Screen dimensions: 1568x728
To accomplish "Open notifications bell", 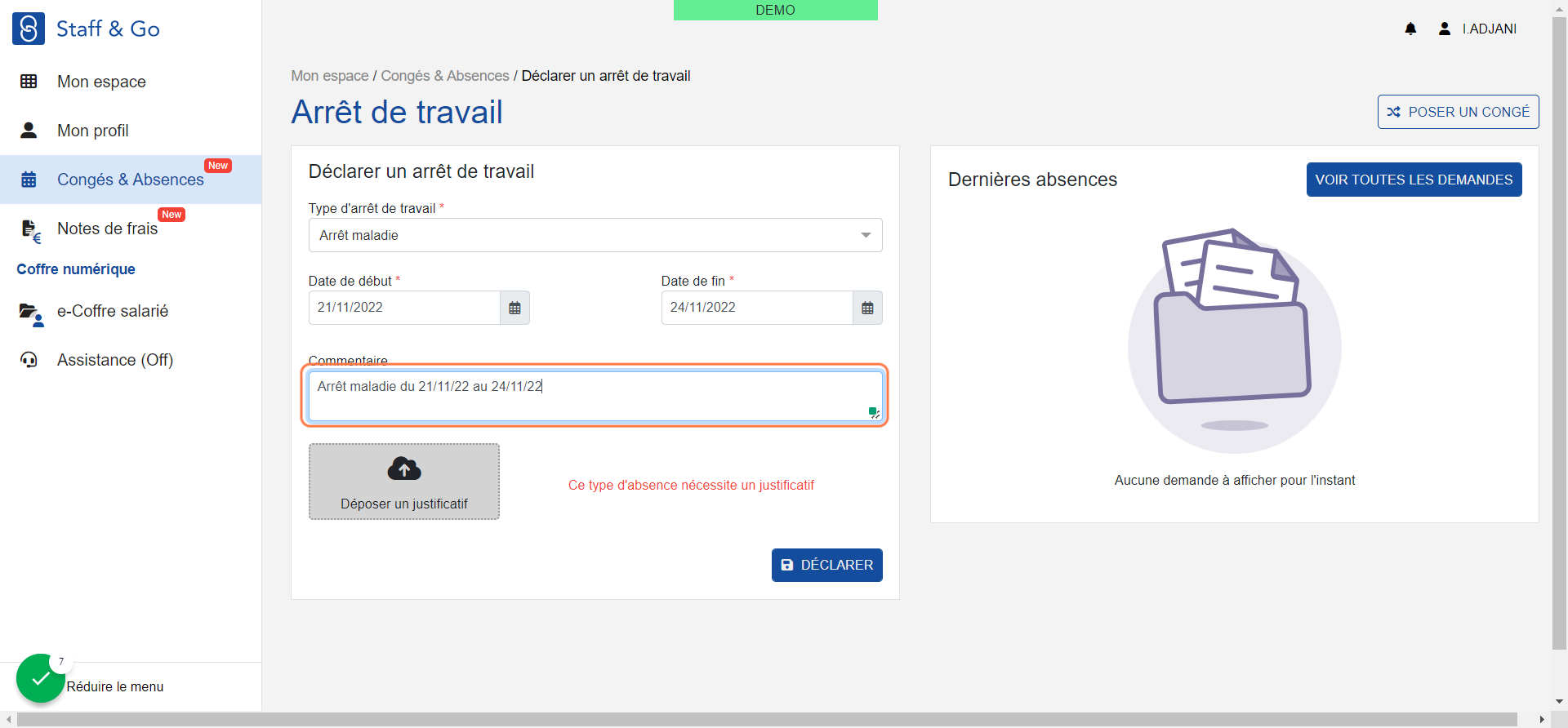I will point(1410,29).
